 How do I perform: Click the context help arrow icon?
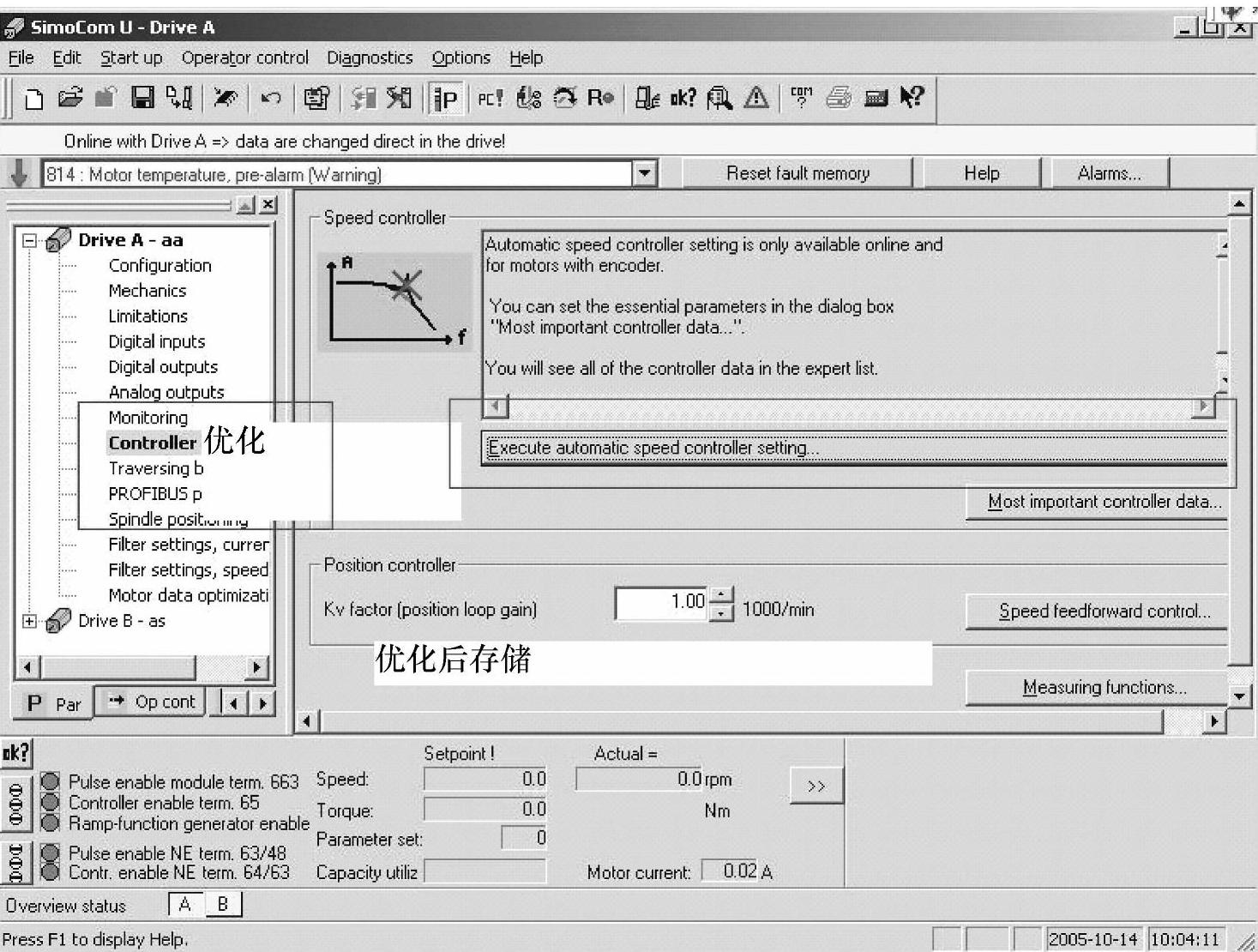click(912, 99)
